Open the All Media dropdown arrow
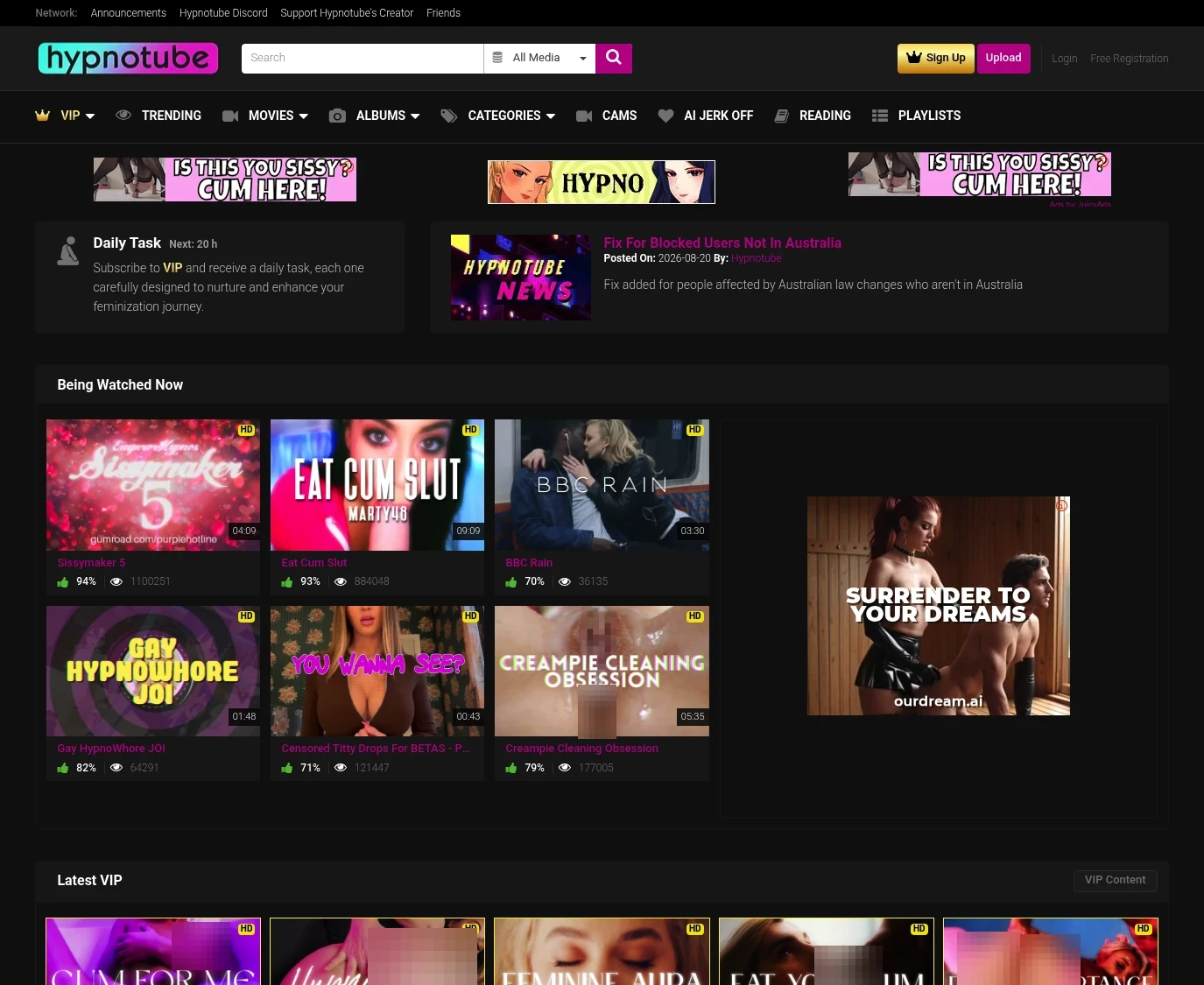This screenshot has height=985, width=1204. pyautogui.click(x=583, y=59)
